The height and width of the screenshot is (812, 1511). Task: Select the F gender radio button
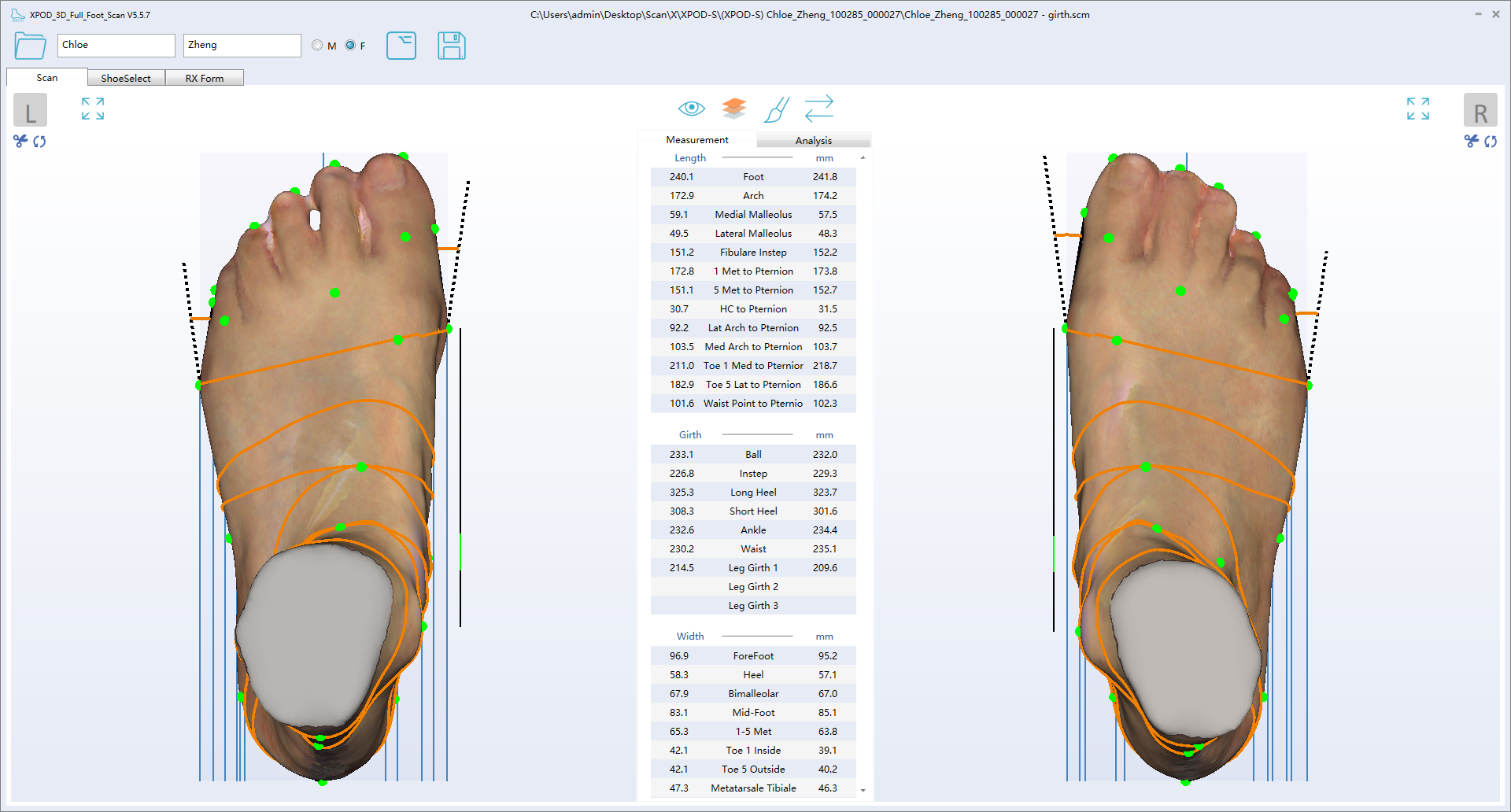point(350,46)
